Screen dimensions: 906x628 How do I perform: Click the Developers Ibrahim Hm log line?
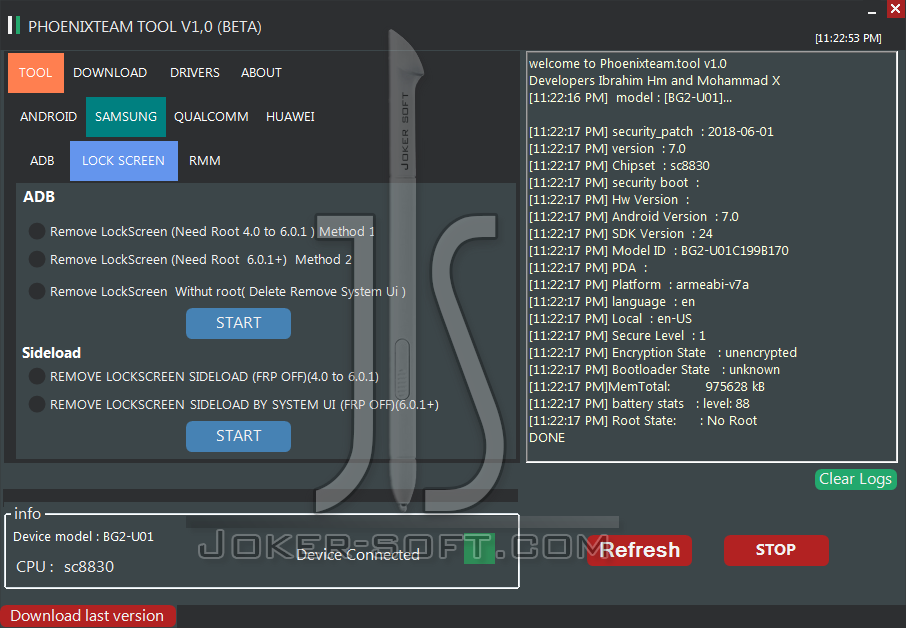[654, 81]
